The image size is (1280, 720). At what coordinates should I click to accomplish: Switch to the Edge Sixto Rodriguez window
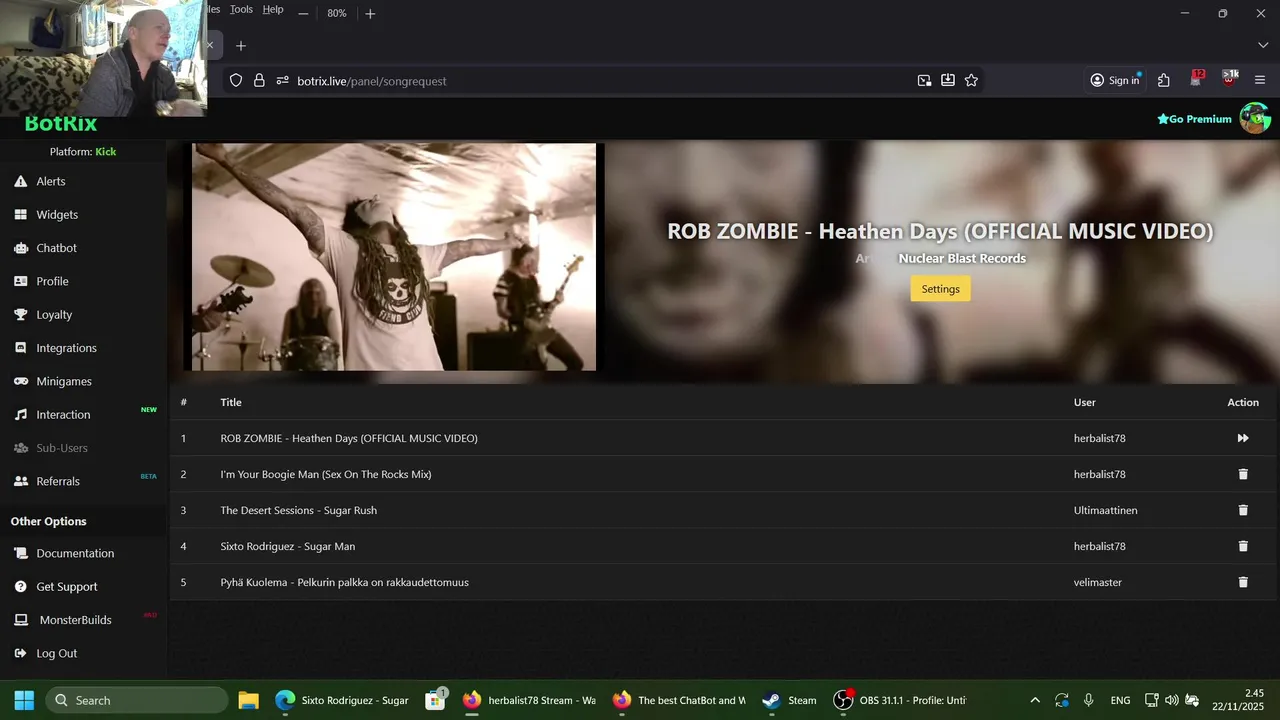(342, 700)
